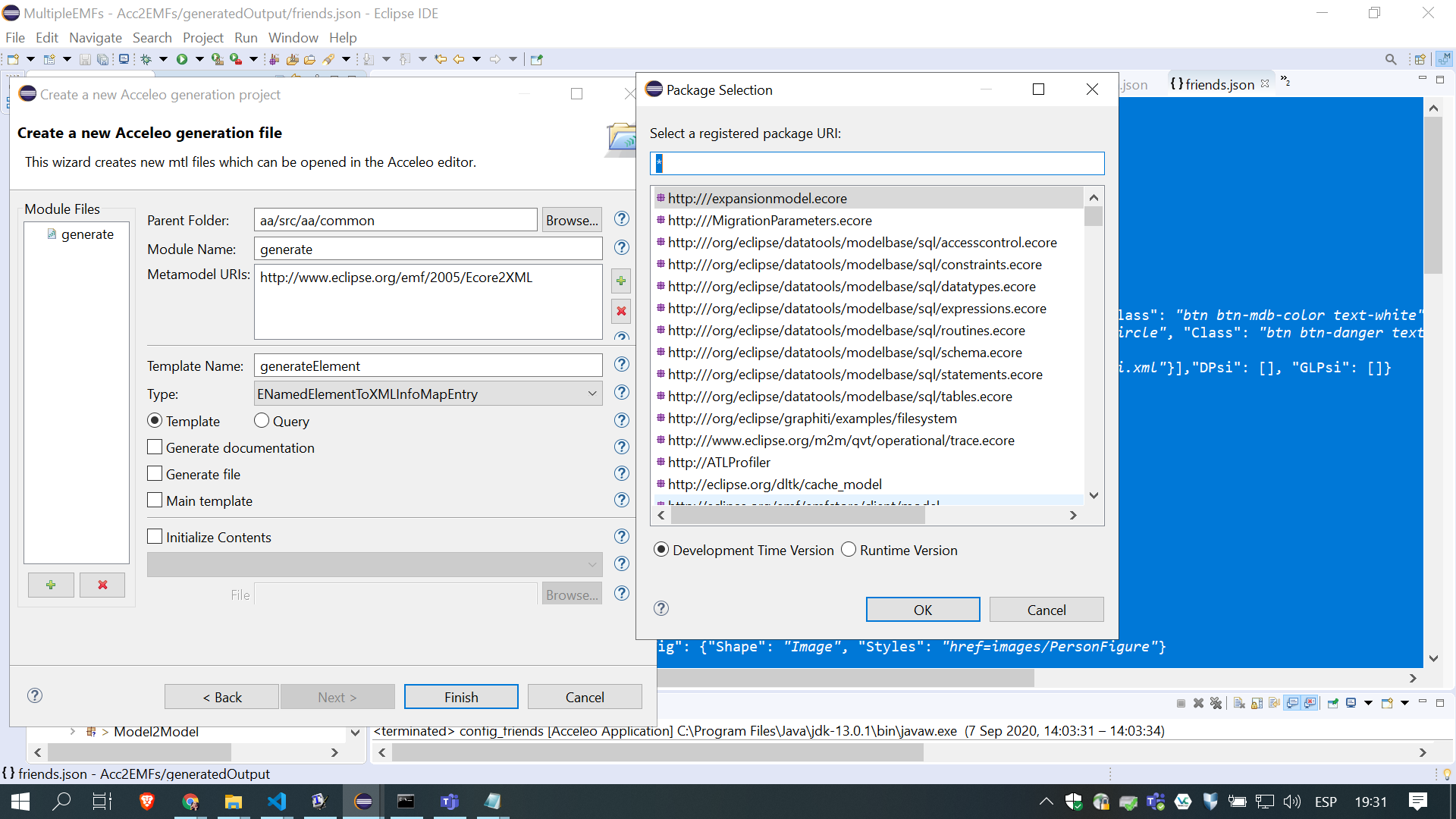Click Pin Console icon in console toolbar
This screenshot has width=1456, height=819.
click(1332, 703)
